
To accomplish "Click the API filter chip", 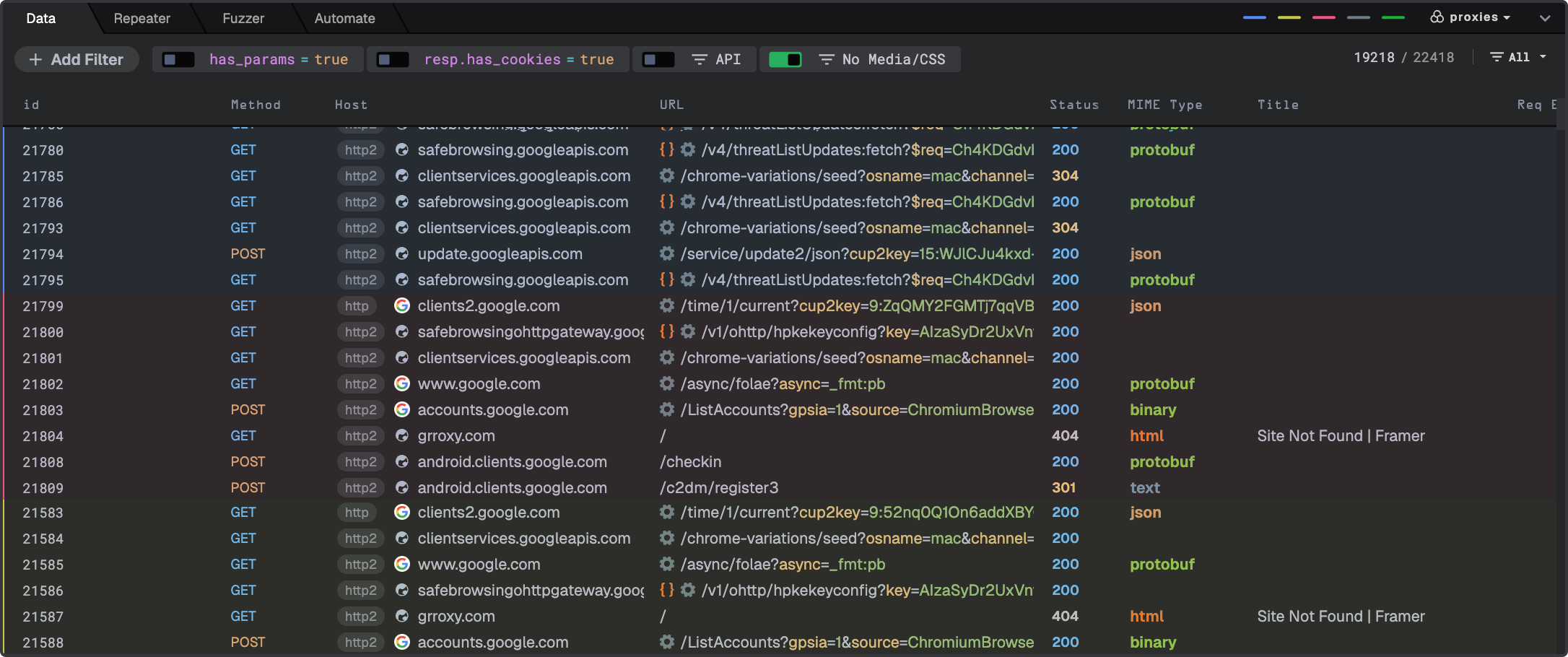I will 729,59.
